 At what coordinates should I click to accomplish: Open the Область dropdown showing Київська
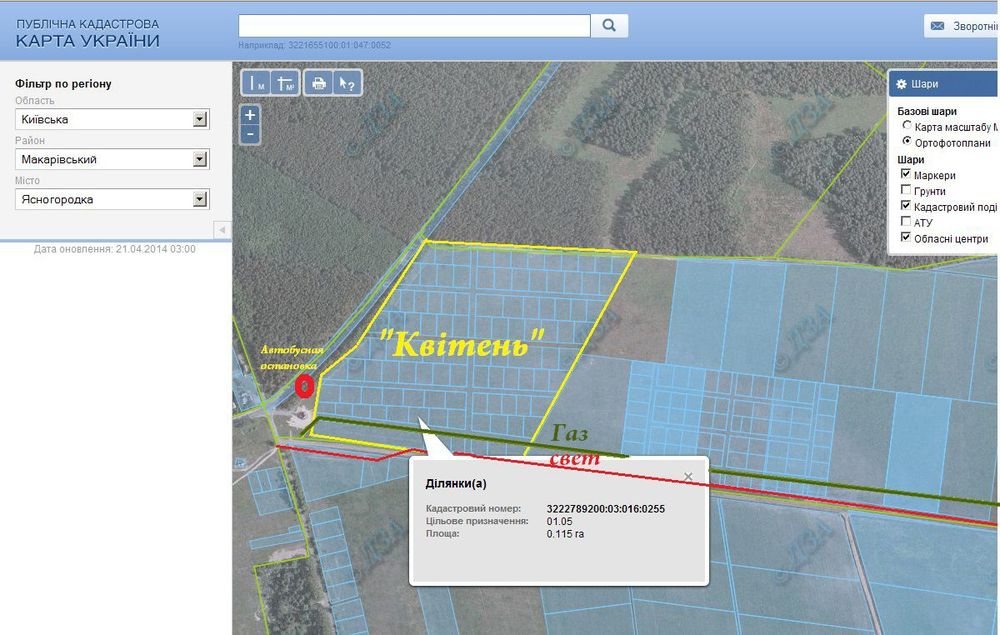coord(112,119)
